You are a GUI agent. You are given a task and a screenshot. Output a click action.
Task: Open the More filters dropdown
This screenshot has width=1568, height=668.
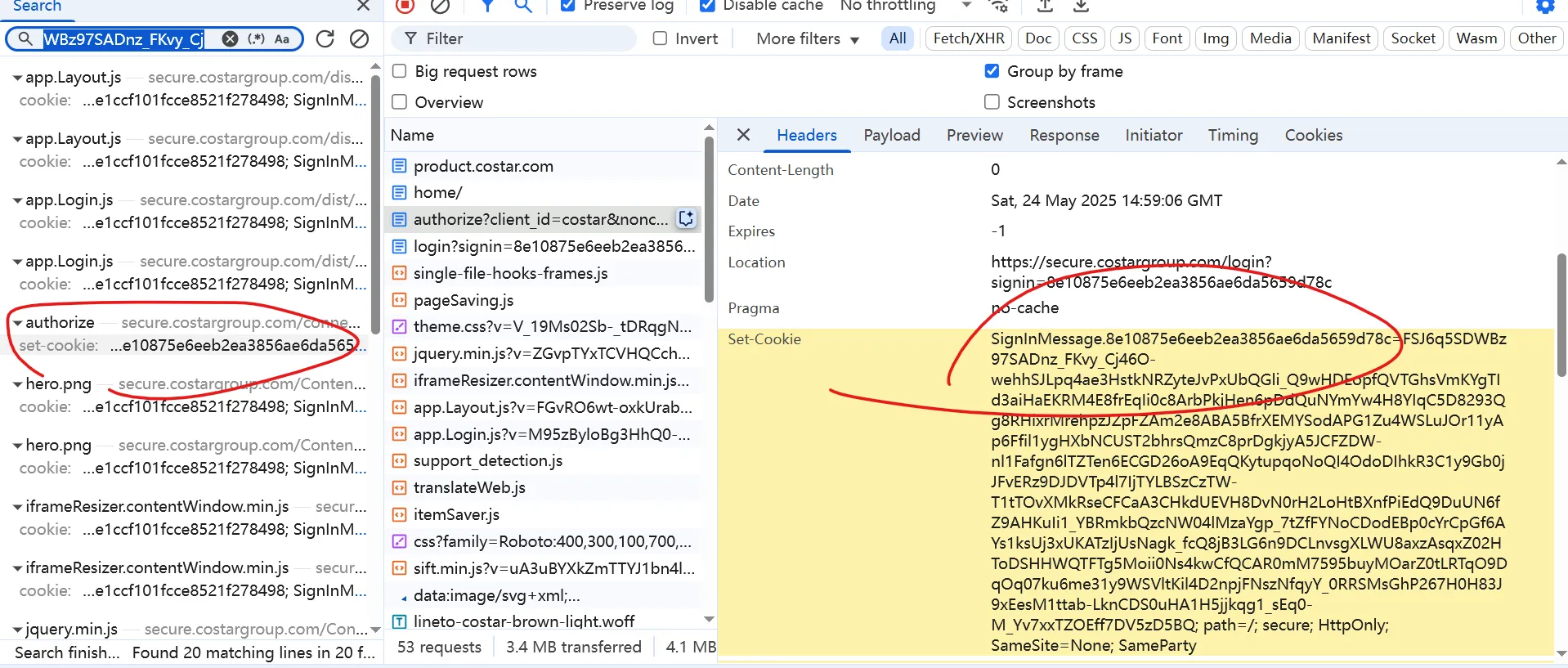[x=808, y=38]
